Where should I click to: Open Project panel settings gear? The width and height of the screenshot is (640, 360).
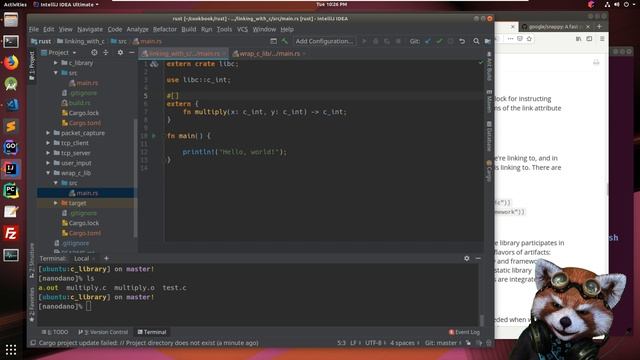point(120,53)
